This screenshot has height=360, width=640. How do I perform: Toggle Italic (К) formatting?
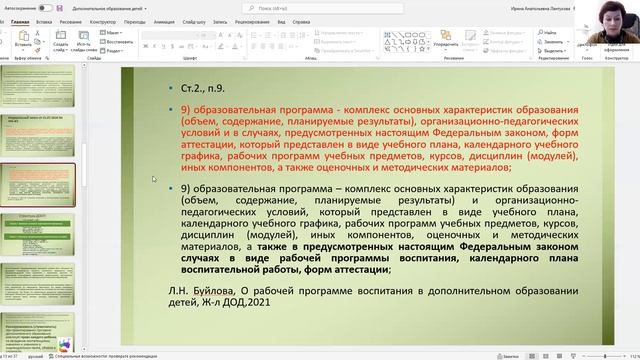click(154, 47)
